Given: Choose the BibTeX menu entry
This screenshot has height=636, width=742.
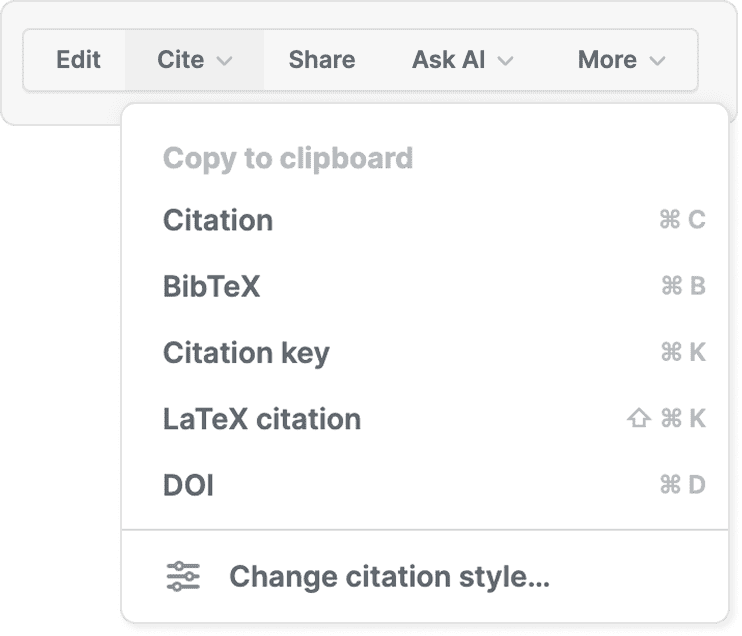Looking at the screenshot, I should point(211,287).
